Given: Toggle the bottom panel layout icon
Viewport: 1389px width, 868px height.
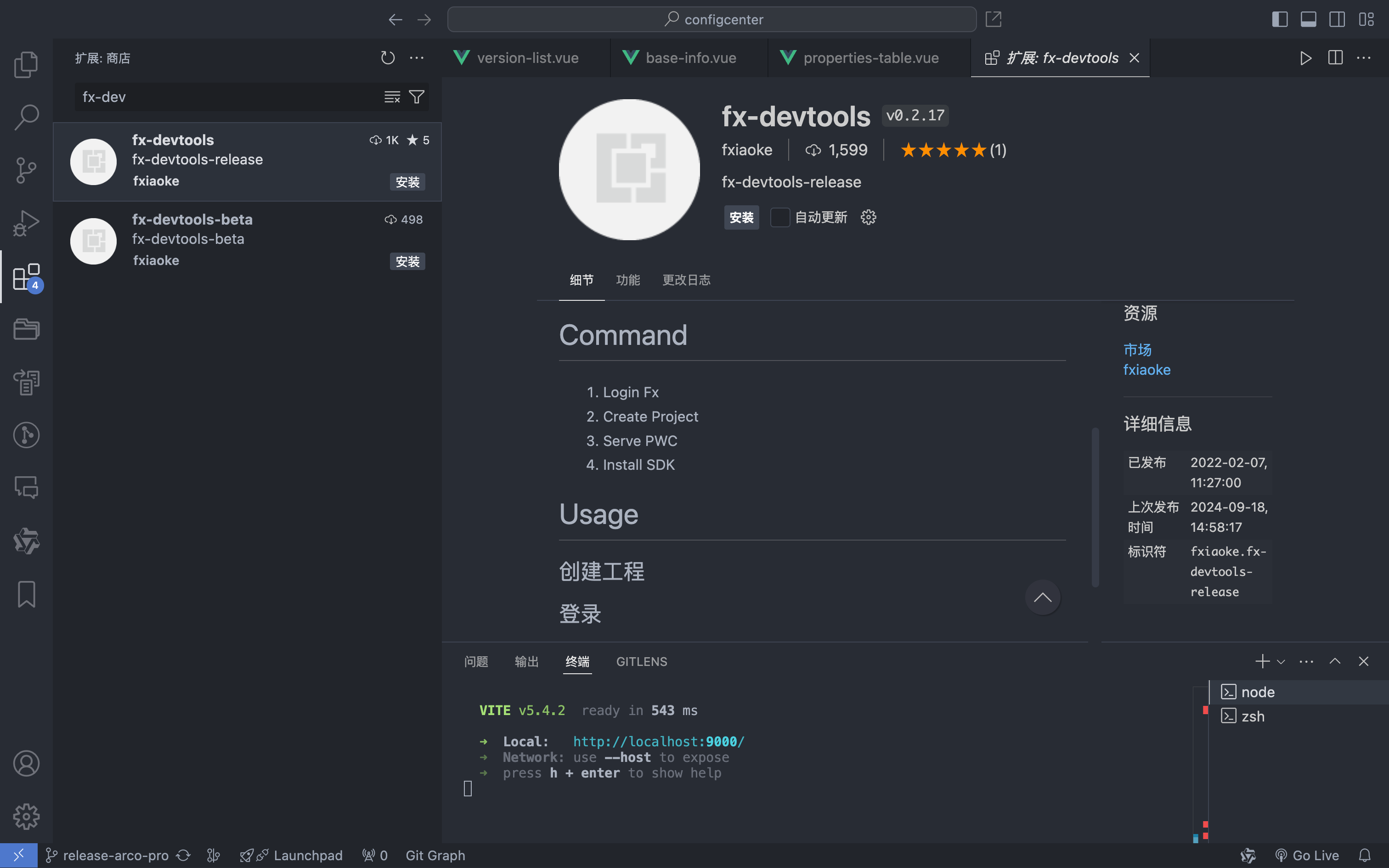Looking at the screenshot, I should pyautogui.click(x=1309, y=19).
